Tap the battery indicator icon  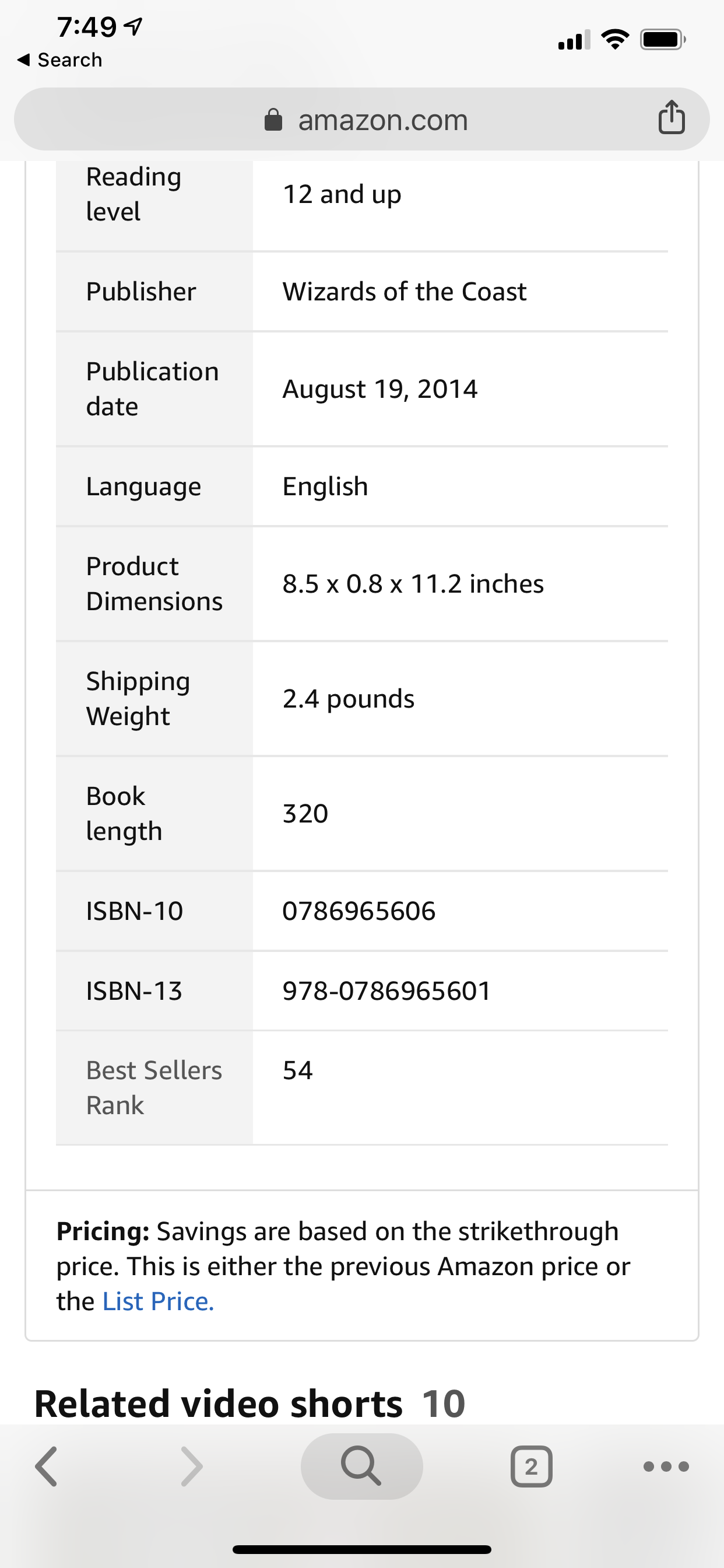tap(663, 40)
